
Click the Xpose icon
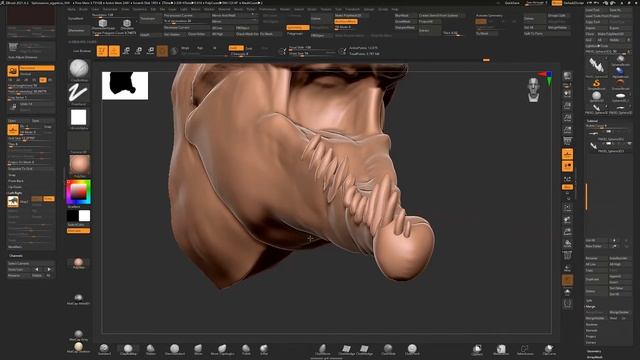(567, 303)
